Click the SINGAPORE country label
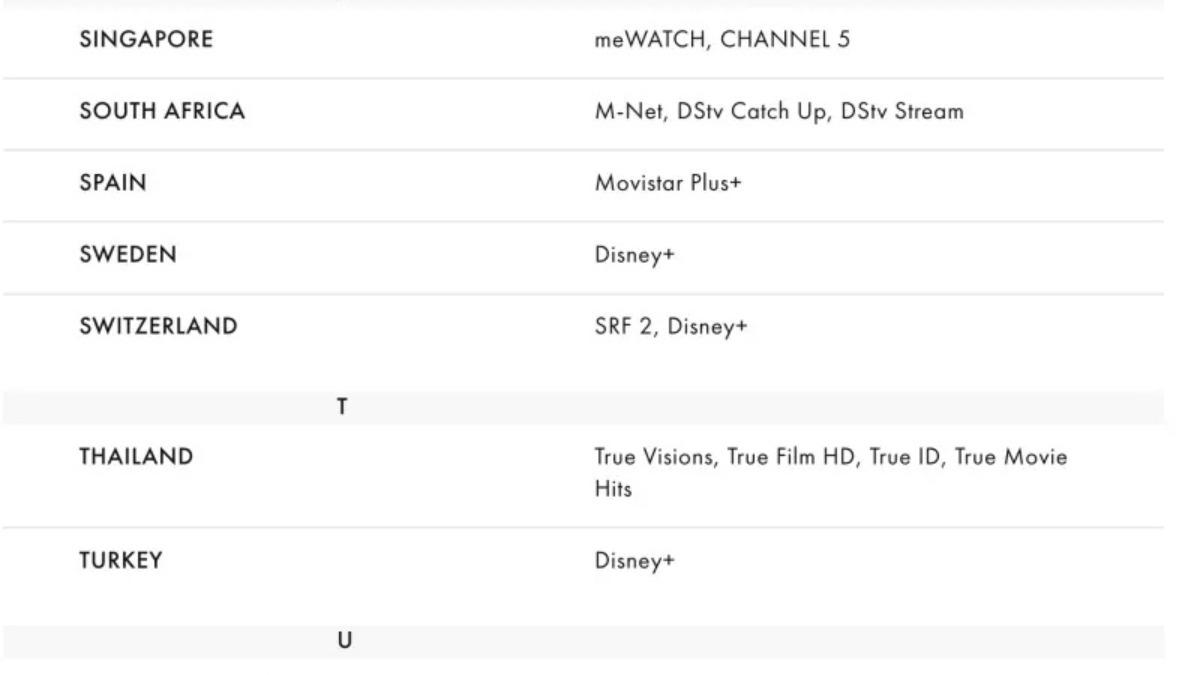Screen dimensions: 1200x675 146,41
